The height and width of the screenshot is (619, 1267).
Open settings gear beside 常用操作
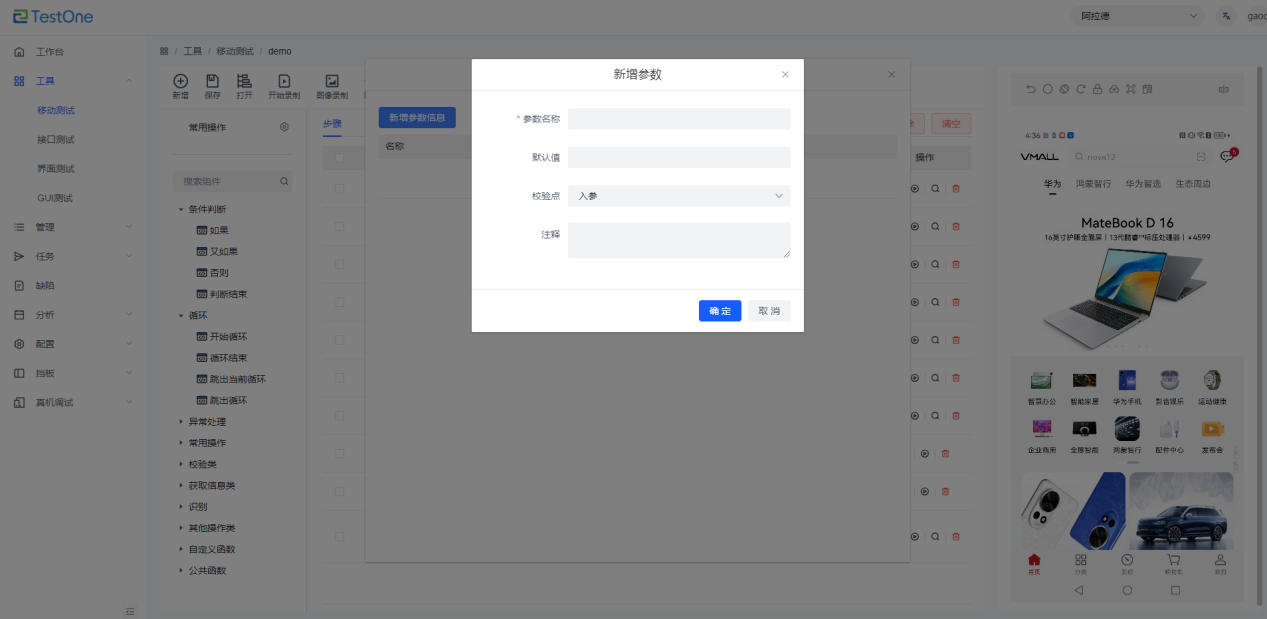click(x=284, y=127)
